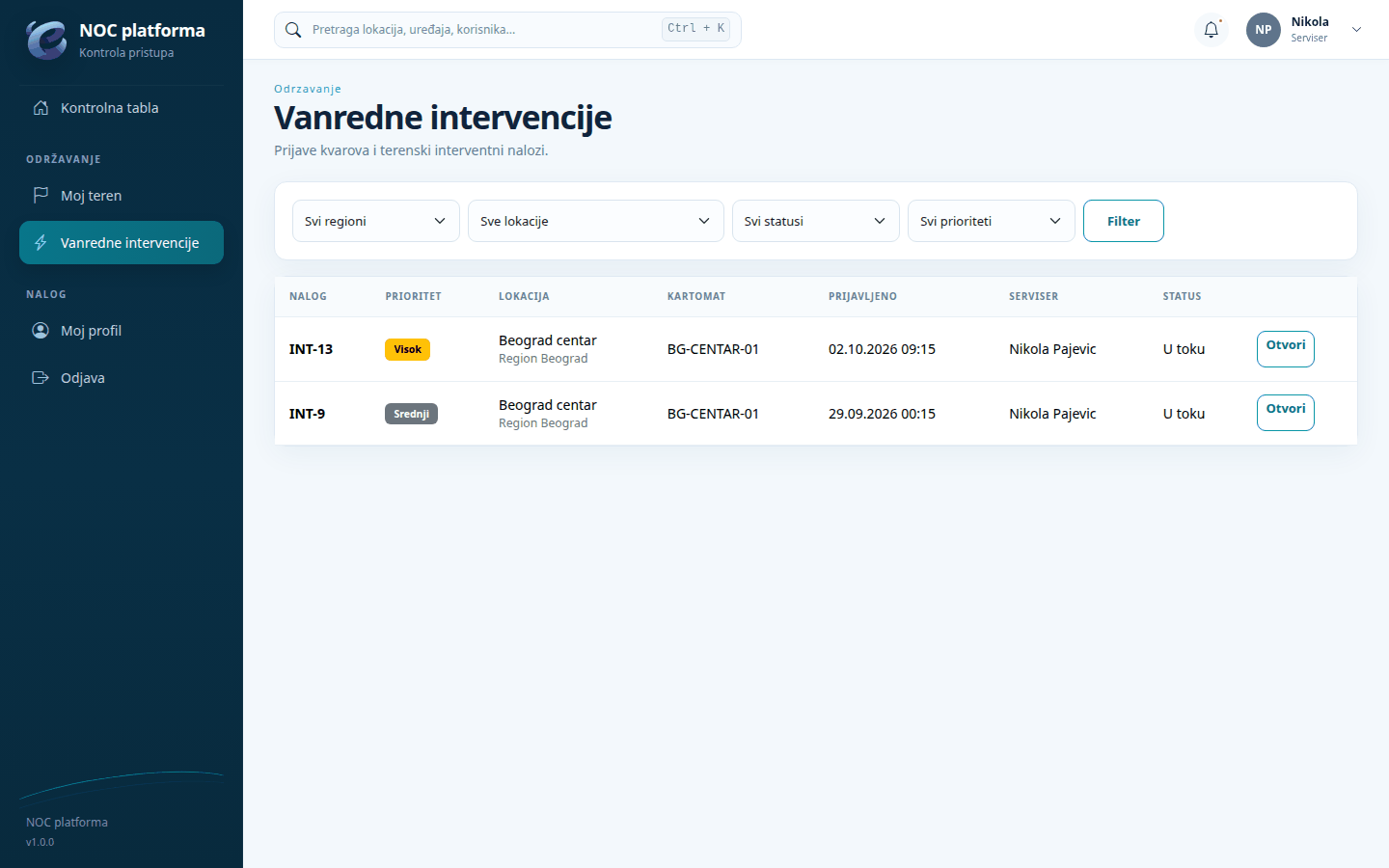Click the Ctrl + K shortcut badge
This screenshot has width=1389, height=868.
[x=695, y=29]
